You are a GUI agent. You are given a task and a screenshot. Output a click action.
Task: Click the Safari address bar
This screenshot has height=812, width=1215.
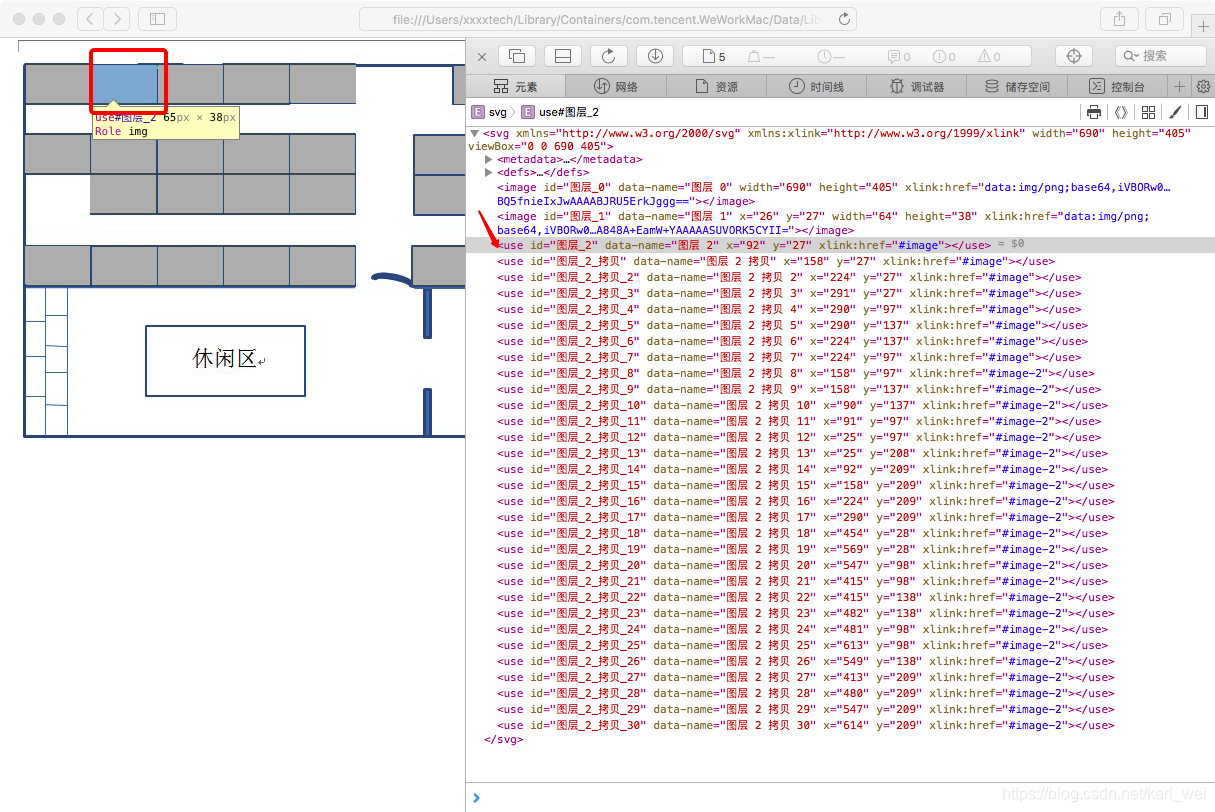tap(608, 19)
